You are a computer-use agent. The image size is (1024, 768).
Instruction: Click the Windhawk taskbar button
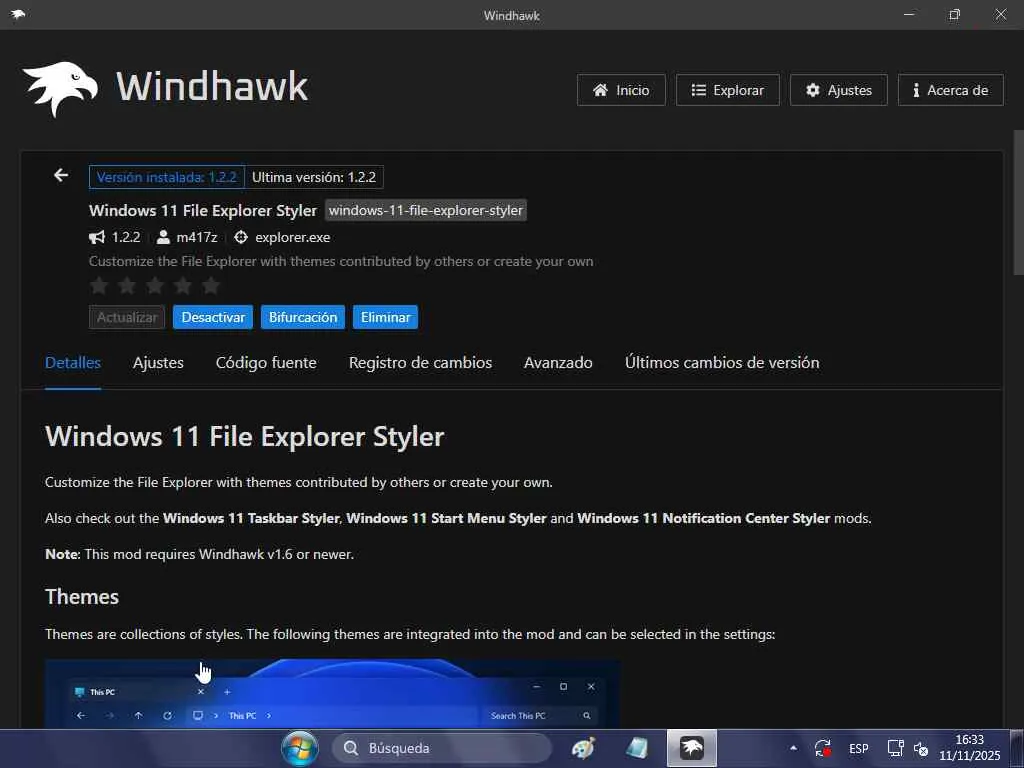pyautogui.click(x=692, y=748)
